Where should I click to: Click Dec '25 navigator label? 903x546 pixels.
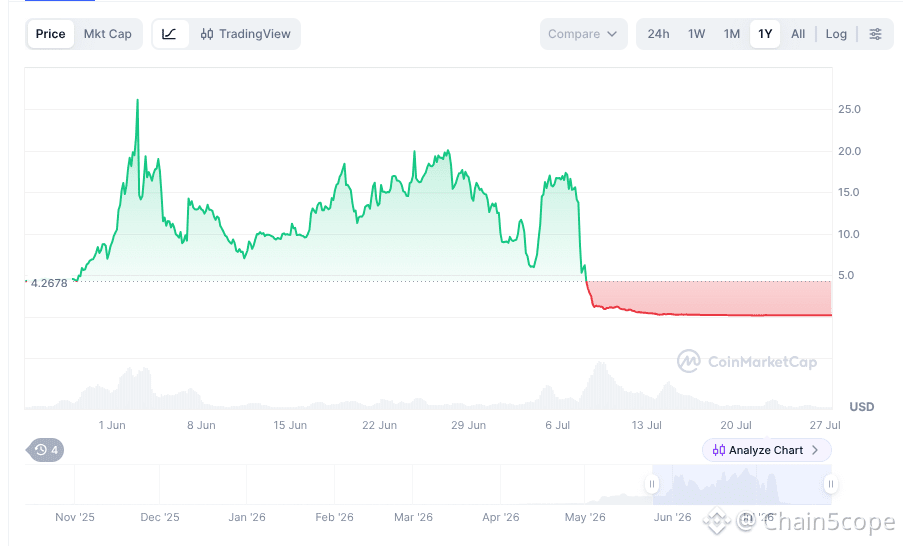160,517
